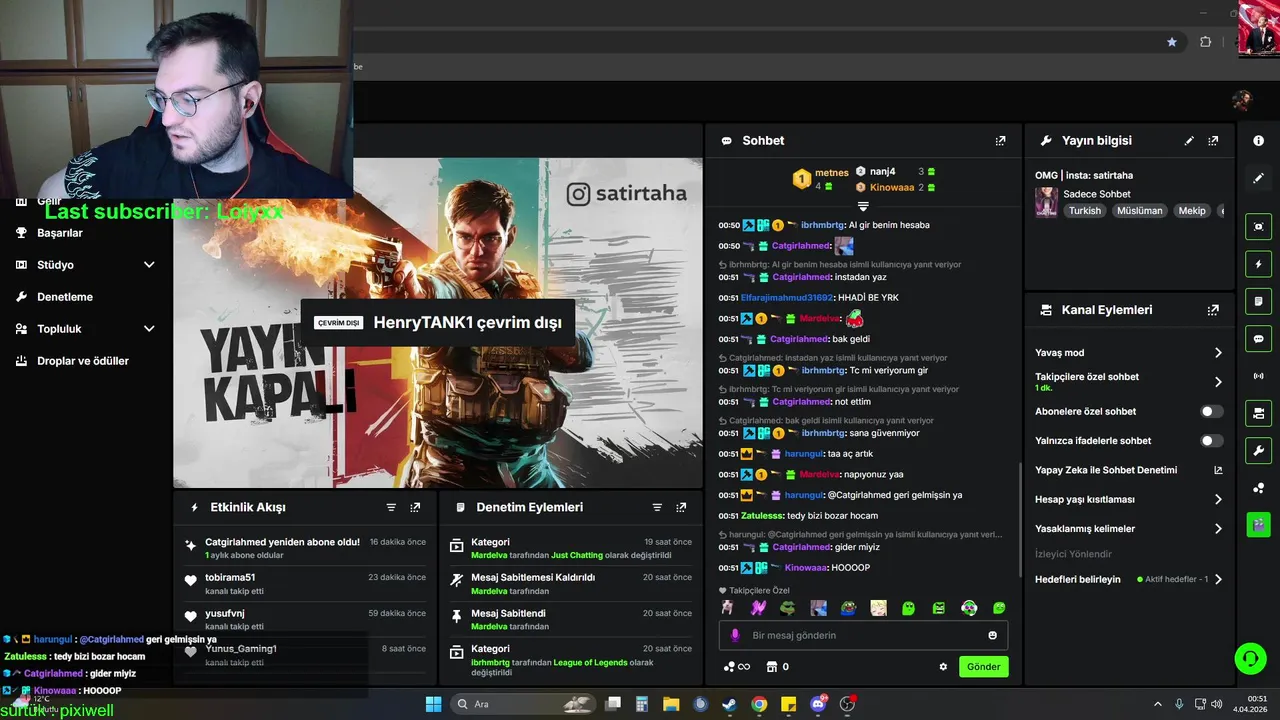Pop out the Etkinlik Akışı panel
The image size is (1280, 720).
[415, 507]
